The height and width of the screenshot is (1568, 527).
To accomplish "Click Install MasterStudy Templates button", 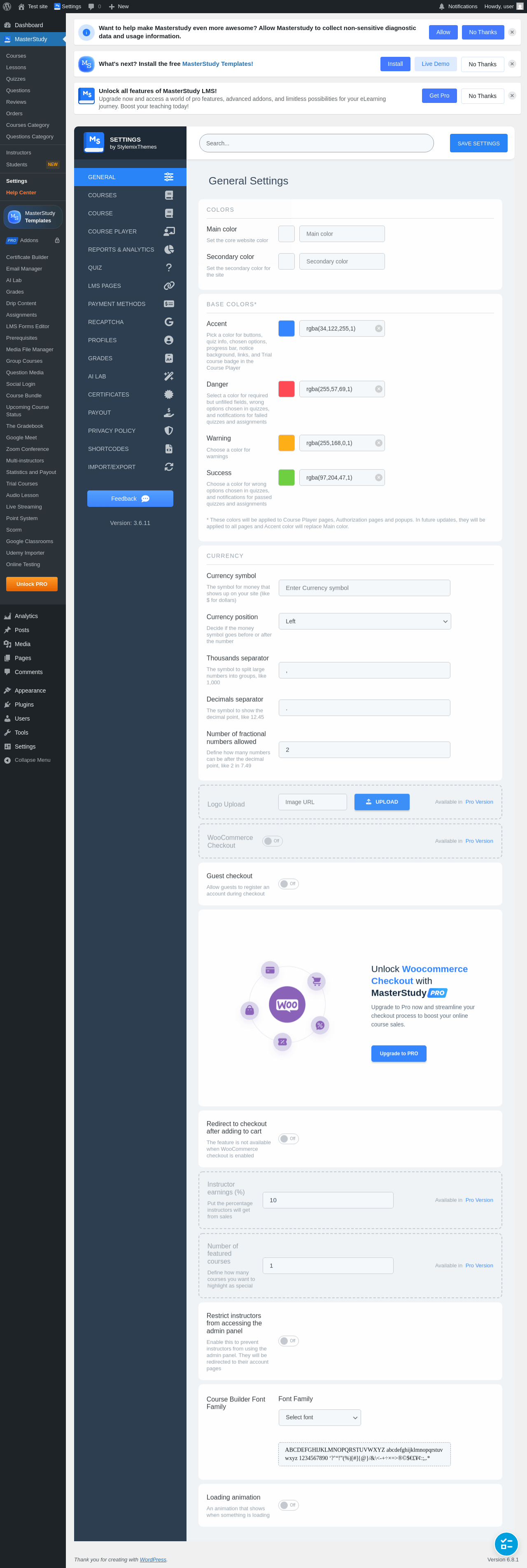I will [395, 64].
